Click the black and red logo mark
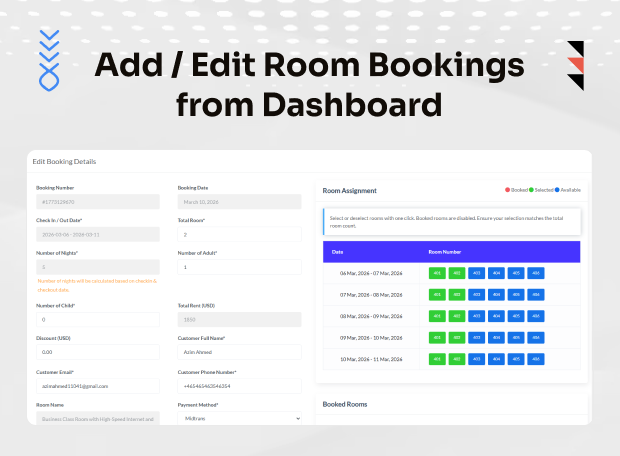Screen dimensions: 620x456 point(574,66)
